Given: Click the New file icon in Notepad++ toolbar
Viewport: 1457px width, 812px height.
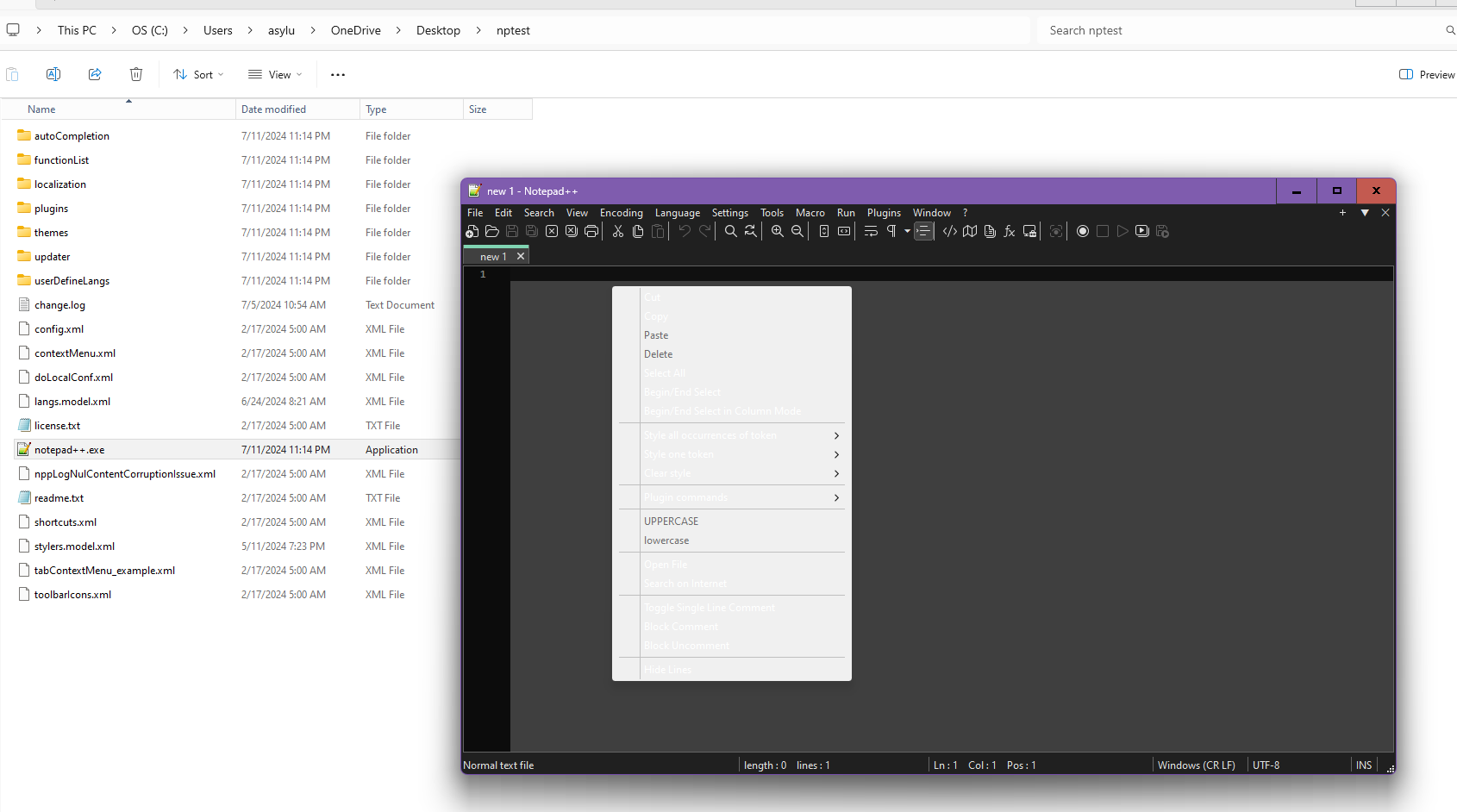Looking at the screenshot, I should (472, 231).
